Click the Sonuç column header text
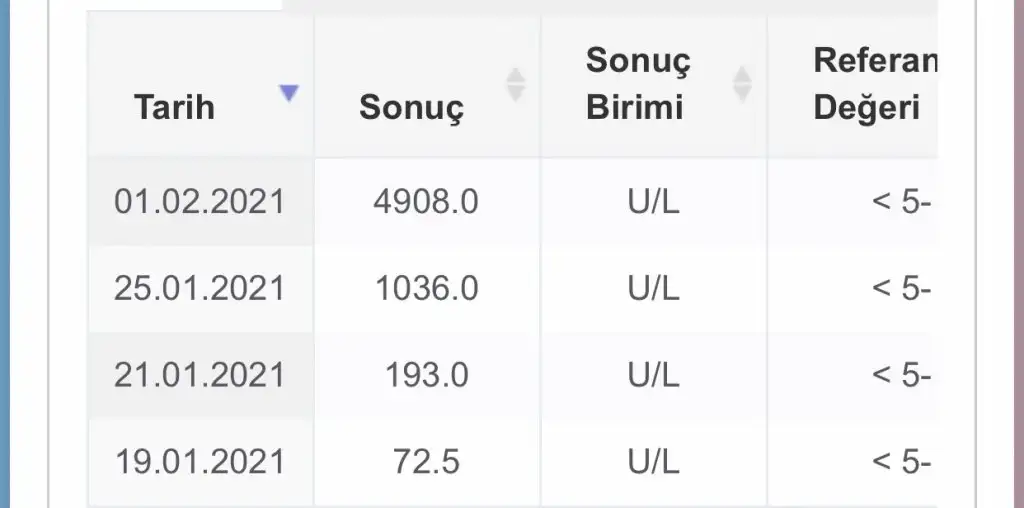This screenshot has height=508, width=1024. (411, 107)
